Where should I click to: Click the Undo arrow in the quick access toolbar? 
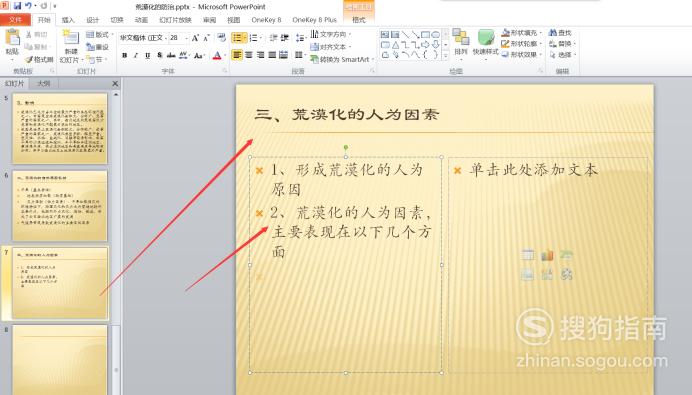tap(29, 6)
